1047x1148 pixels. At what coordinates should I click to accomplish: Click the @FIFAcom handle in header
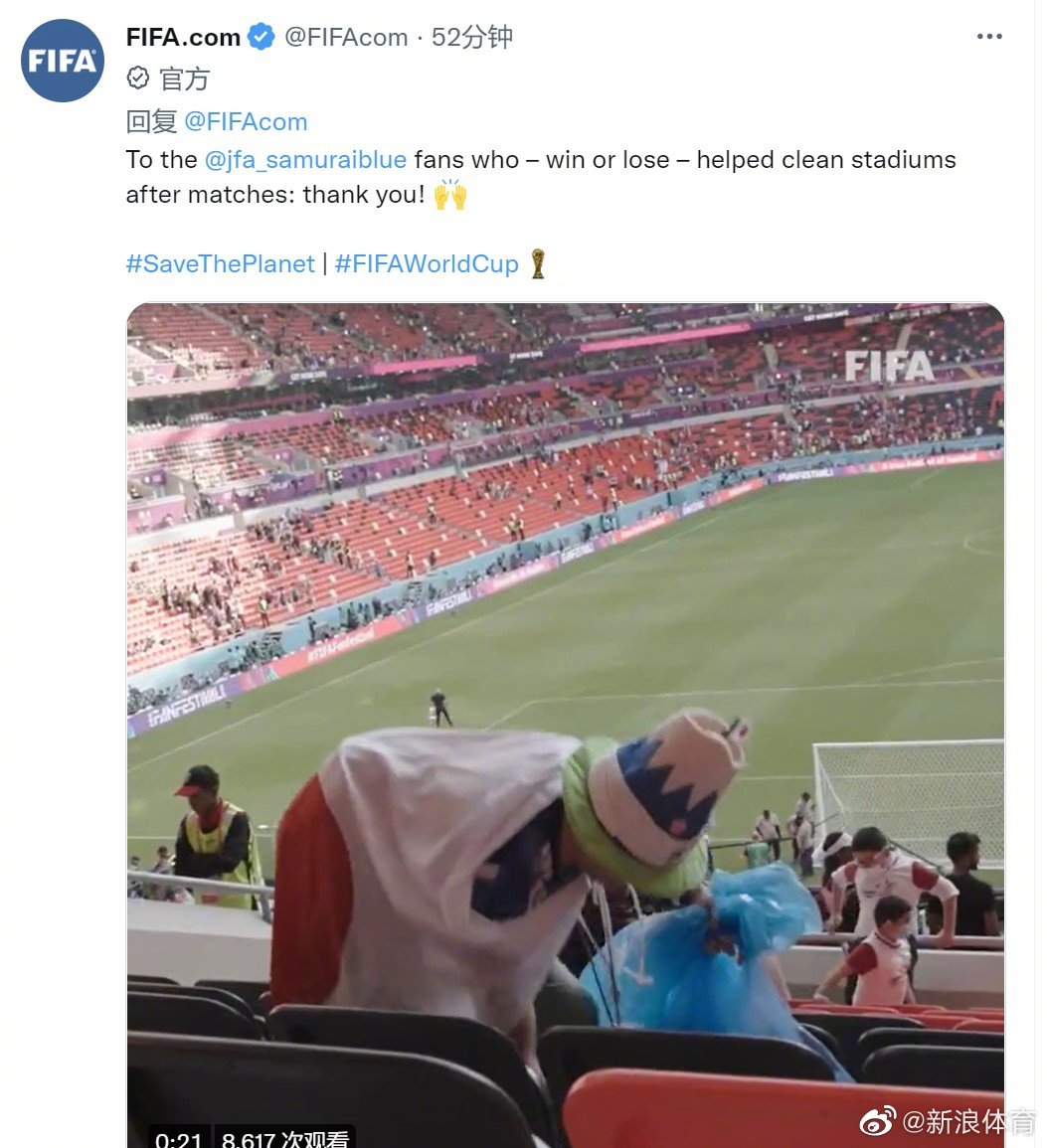[346, 37]
